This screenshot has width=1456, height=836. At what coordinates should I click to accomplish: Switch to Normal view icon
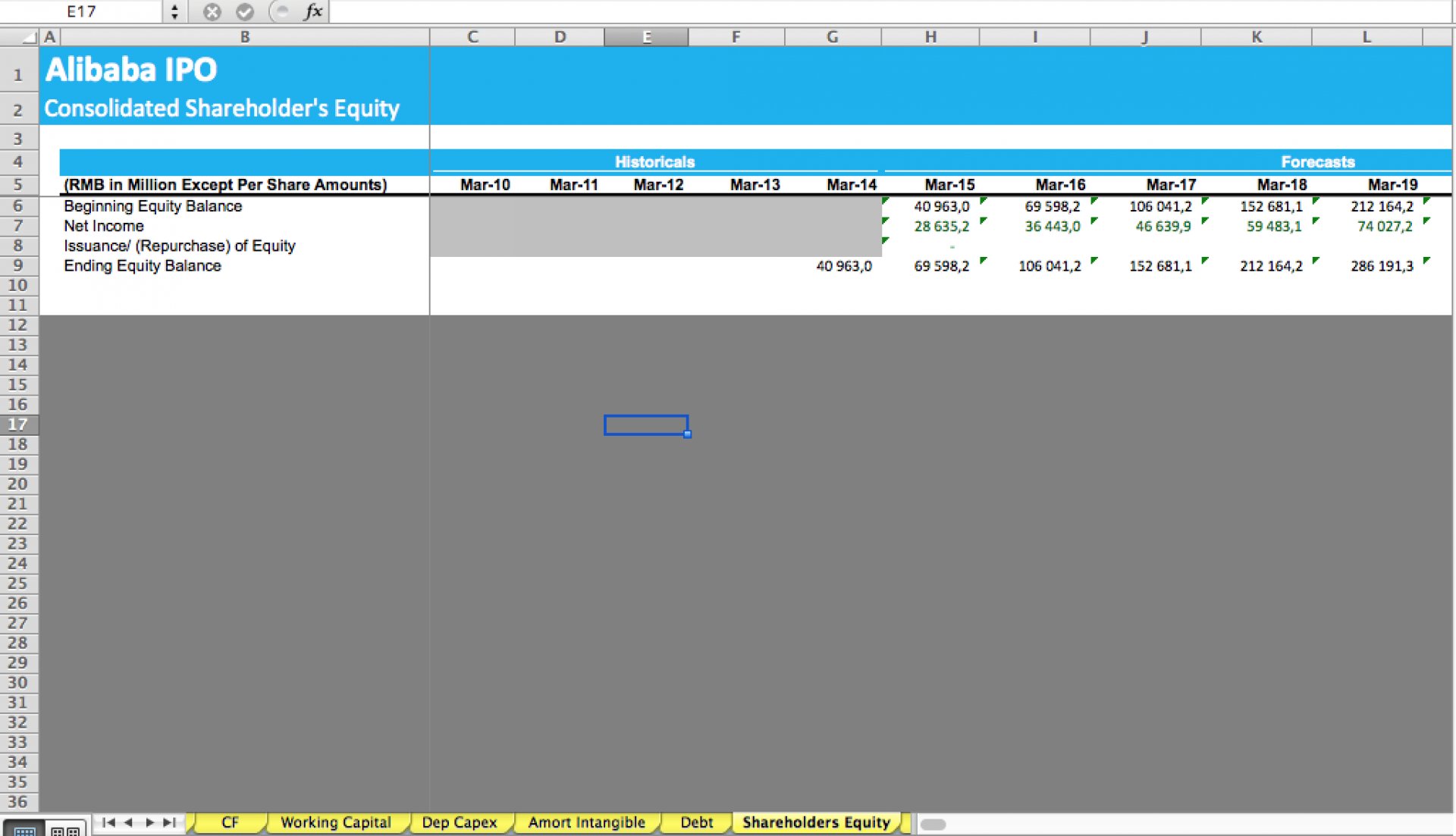coord(24,830)
